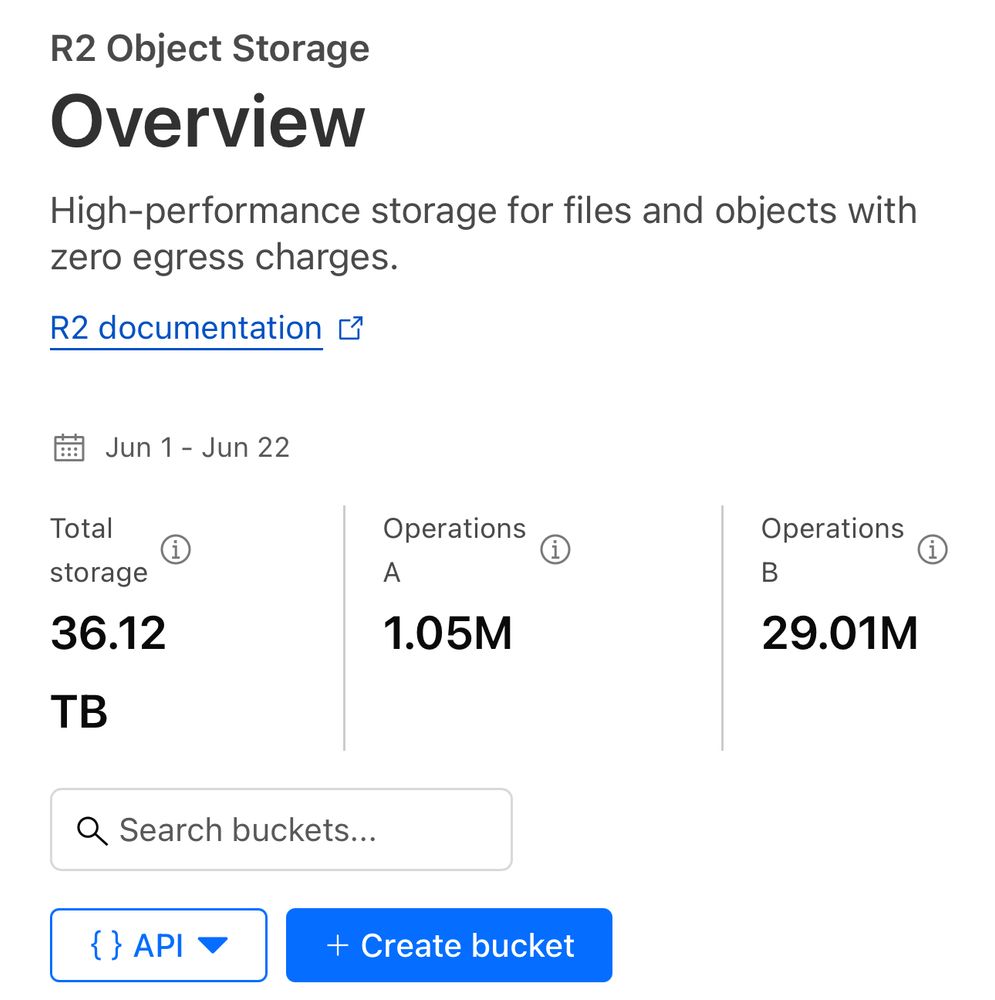This screenshot has width=995, height=1000.
Task: Click the external link icon beside R2 documentation
Action: click(x=350, y=328)
